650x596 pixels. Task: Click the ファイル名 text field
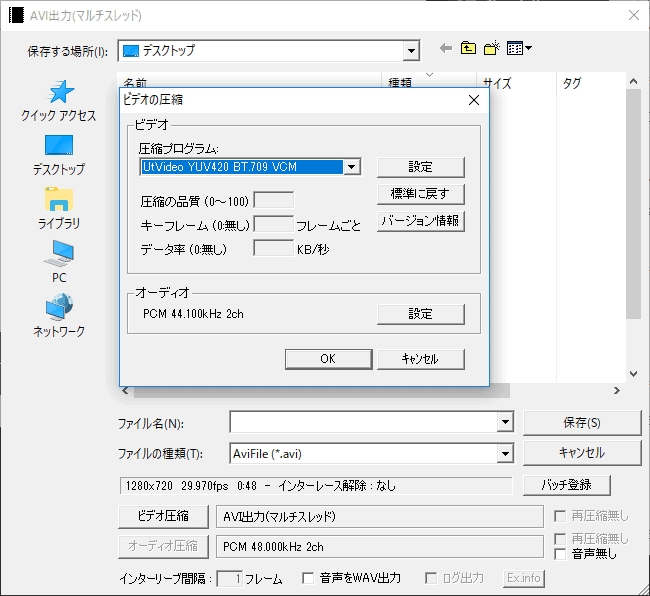click(x=363, y=423)
